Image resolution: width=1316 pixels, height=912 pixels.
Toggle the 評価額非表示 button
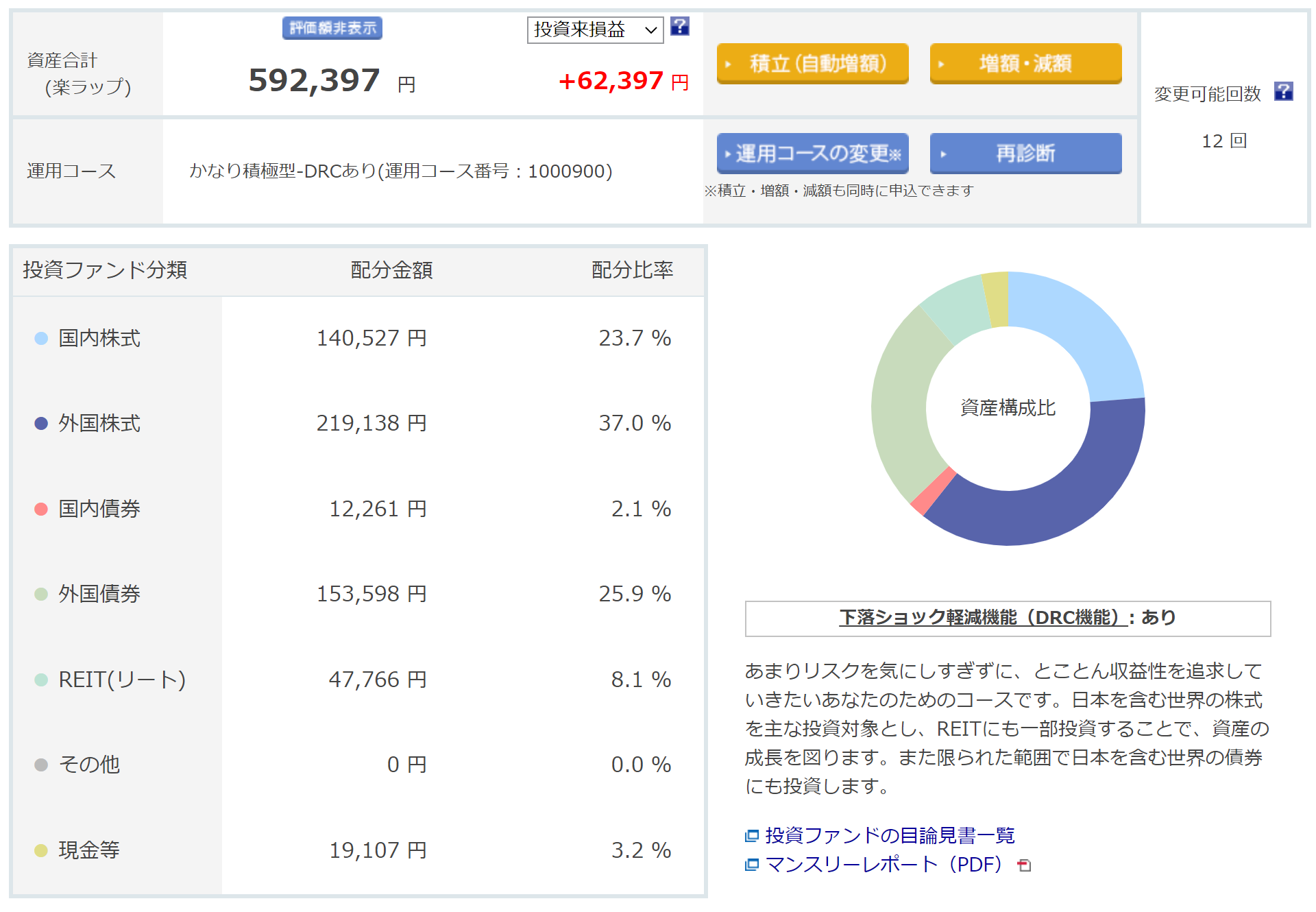click(332, 28)
